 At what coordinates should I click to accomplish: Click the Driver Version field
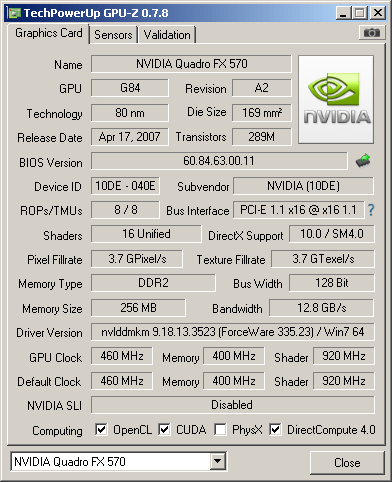tap(233, 332)
